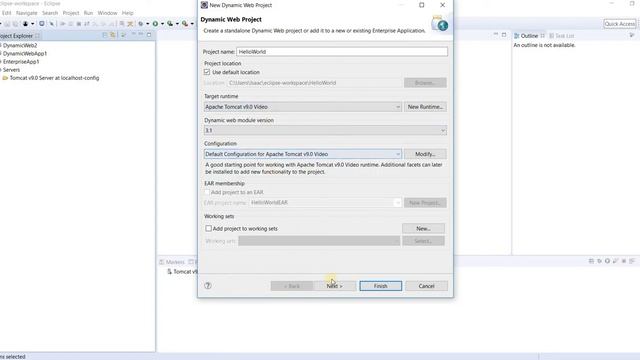
Task: Select DynamicWebApp1 project in explorer
Action: pyautogui.click(x=24, y=53)
